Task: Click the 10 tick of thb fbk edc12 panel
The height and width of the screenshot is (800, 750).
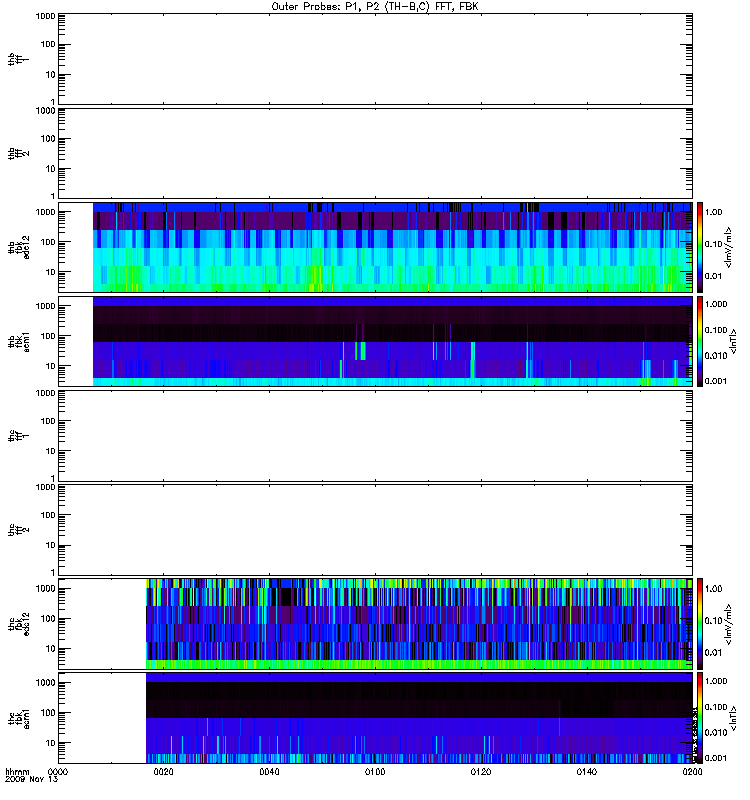Action: coord(51,272)
